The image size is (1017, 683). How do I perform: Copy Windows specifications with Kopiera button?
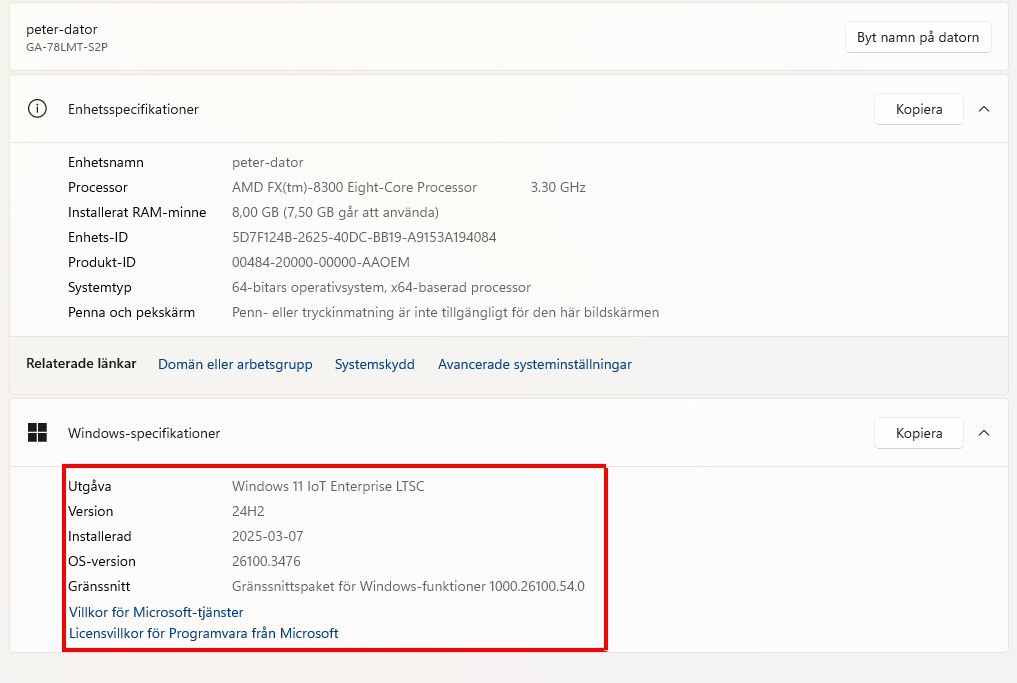[x=918, y=433]
